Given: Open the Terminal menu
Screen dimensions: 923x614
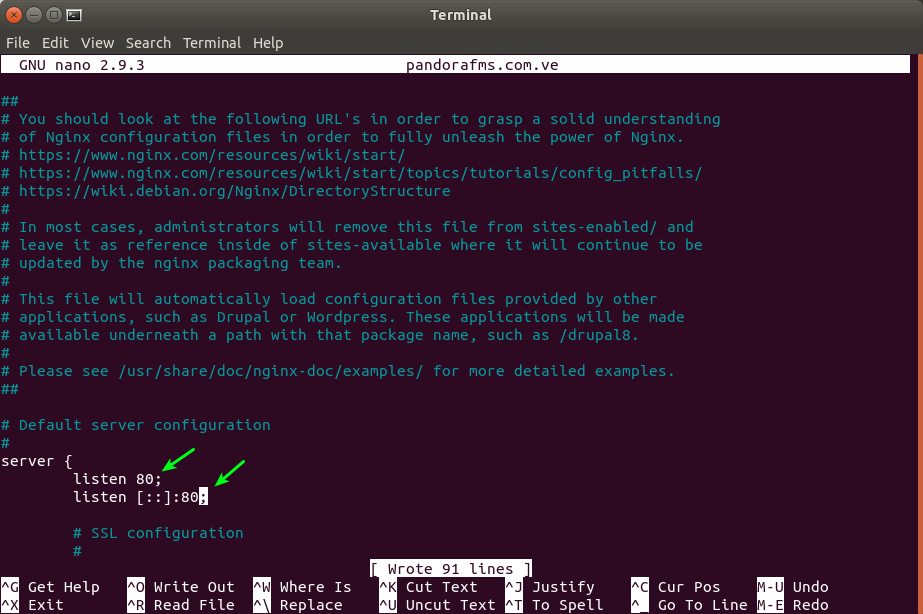Looking at the screenshot, I should (211, 43).
